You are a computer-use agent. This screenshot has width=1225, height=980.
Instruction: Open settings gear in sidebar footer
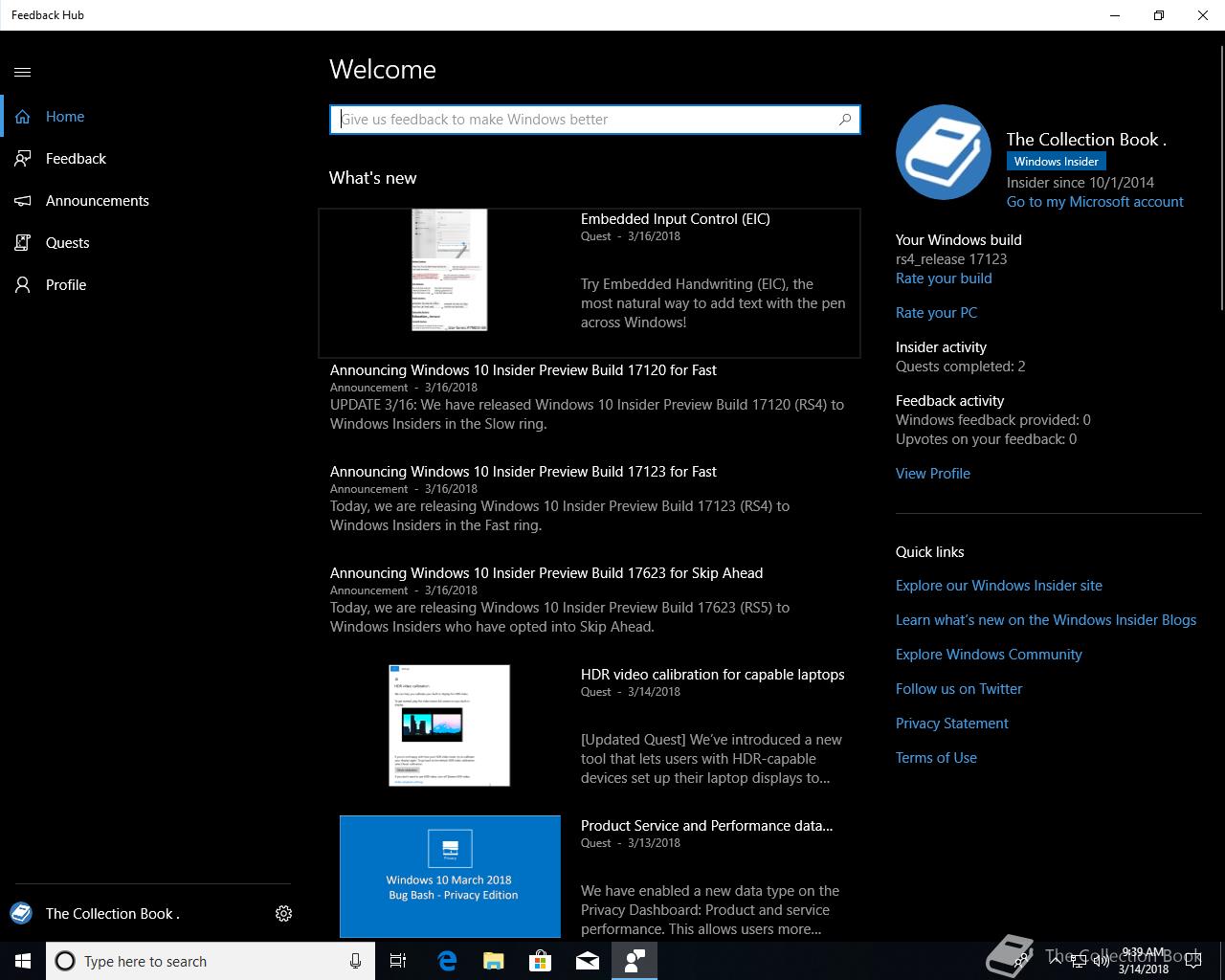point(283,914)
